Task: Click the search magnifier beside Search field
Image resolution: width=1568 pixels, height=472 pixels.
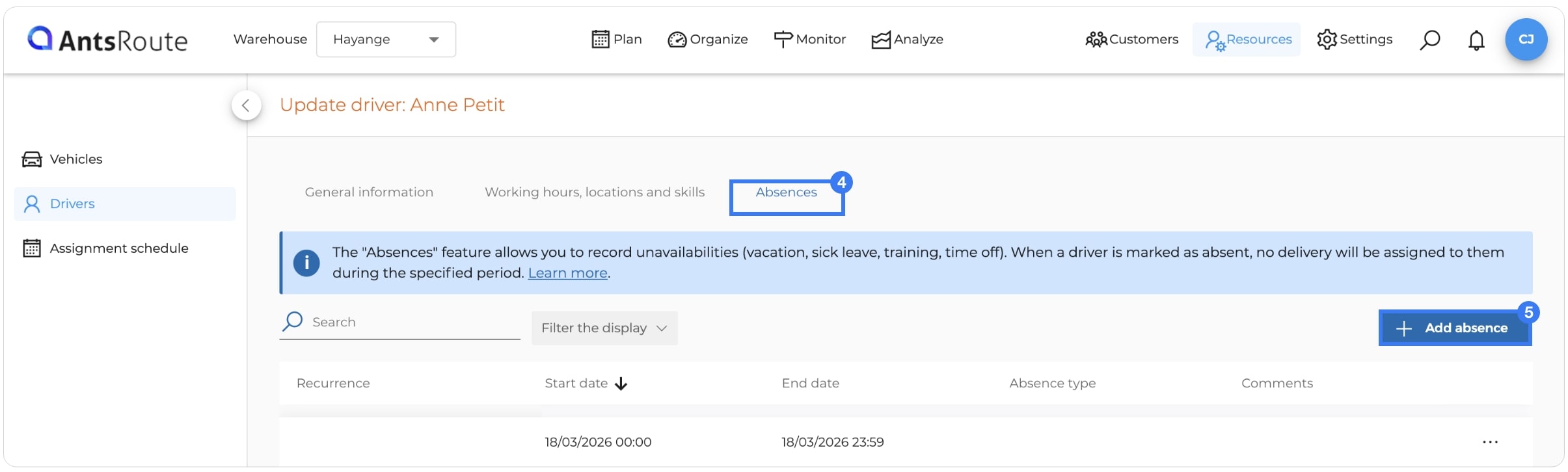Action: pos(293,321)
